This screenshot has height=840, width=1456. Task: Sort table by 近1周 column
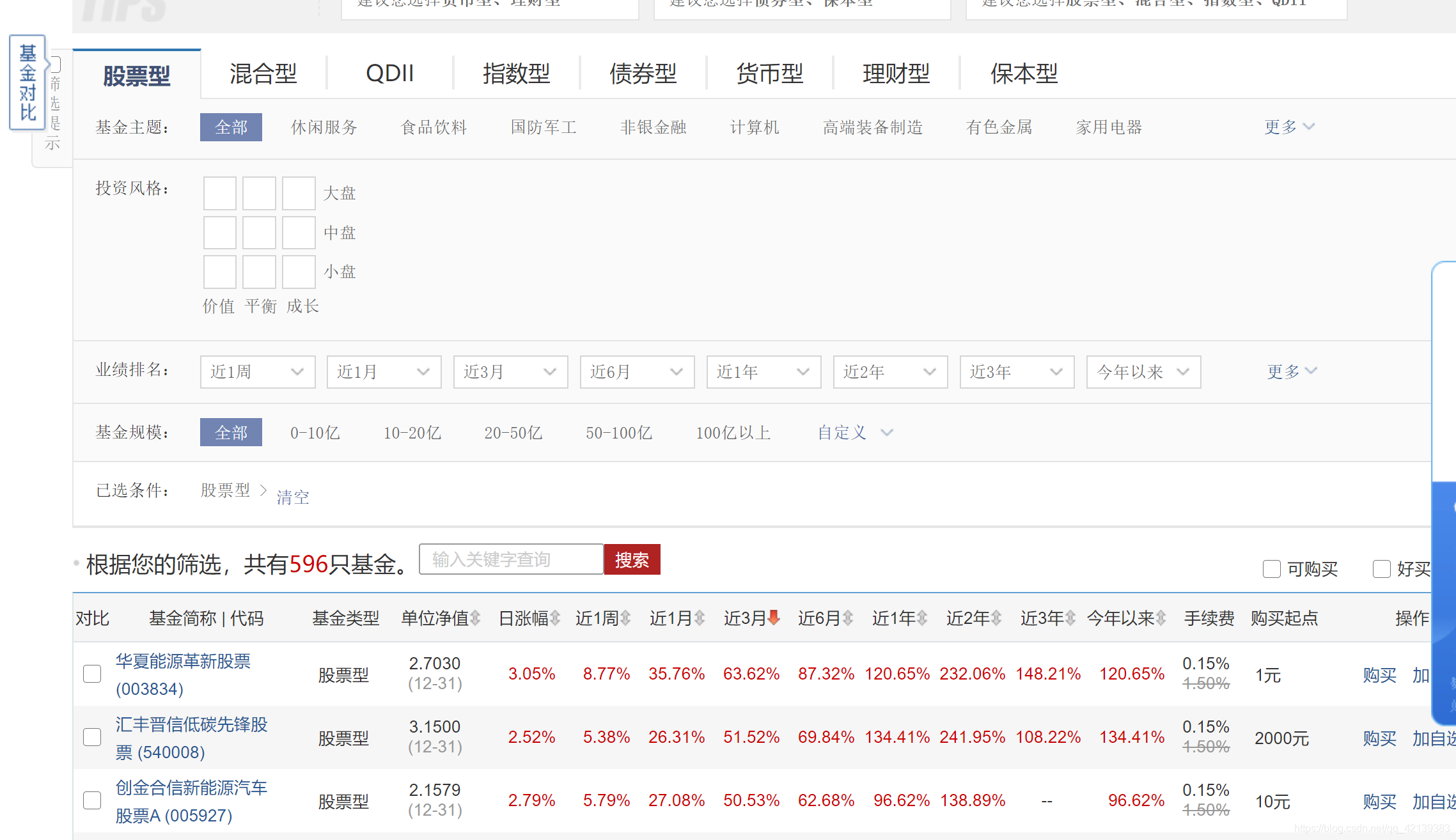coord(603,618)
